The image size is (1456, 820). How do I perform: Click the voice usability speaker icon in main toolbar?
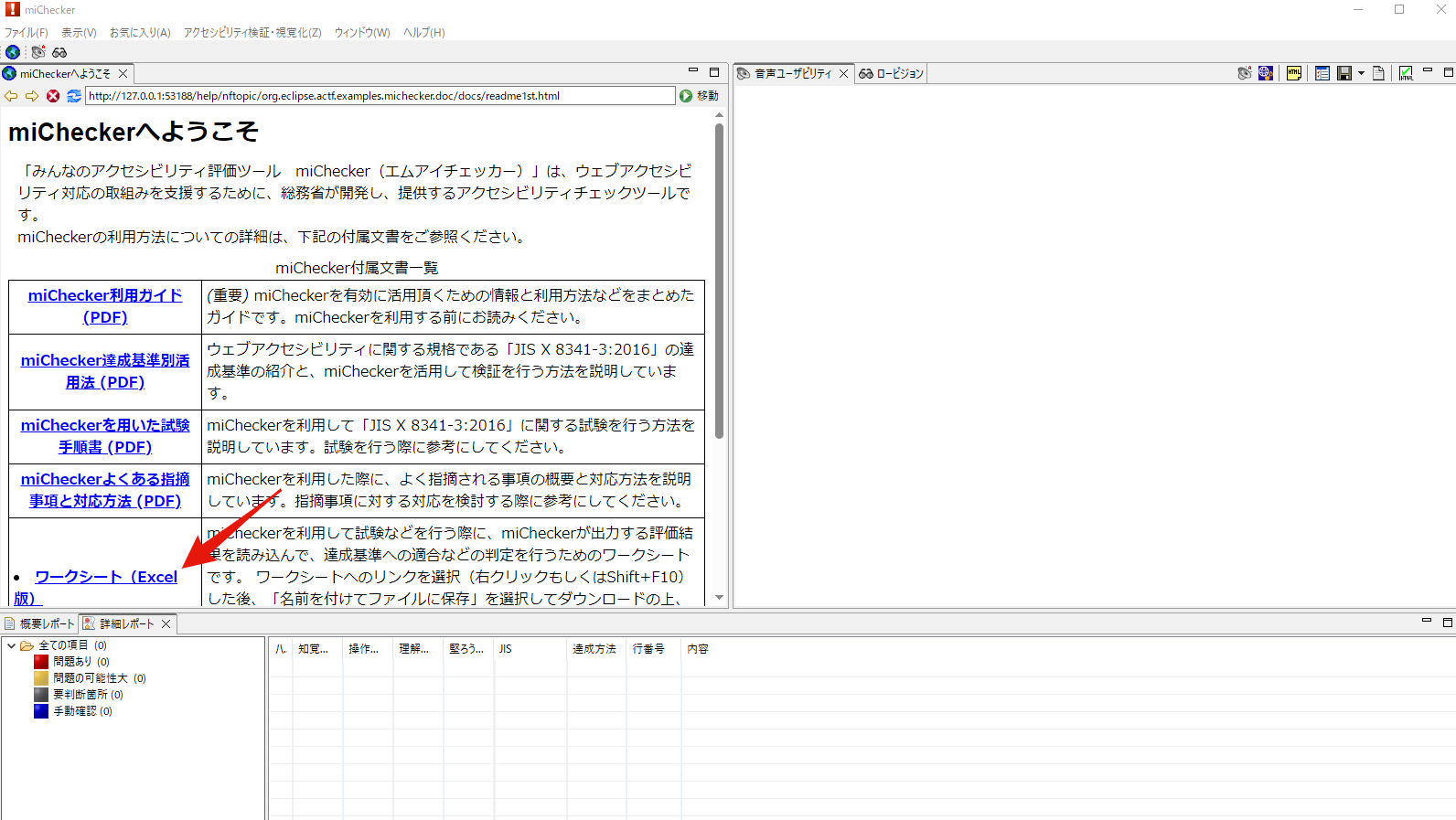[x=37, y=52]
